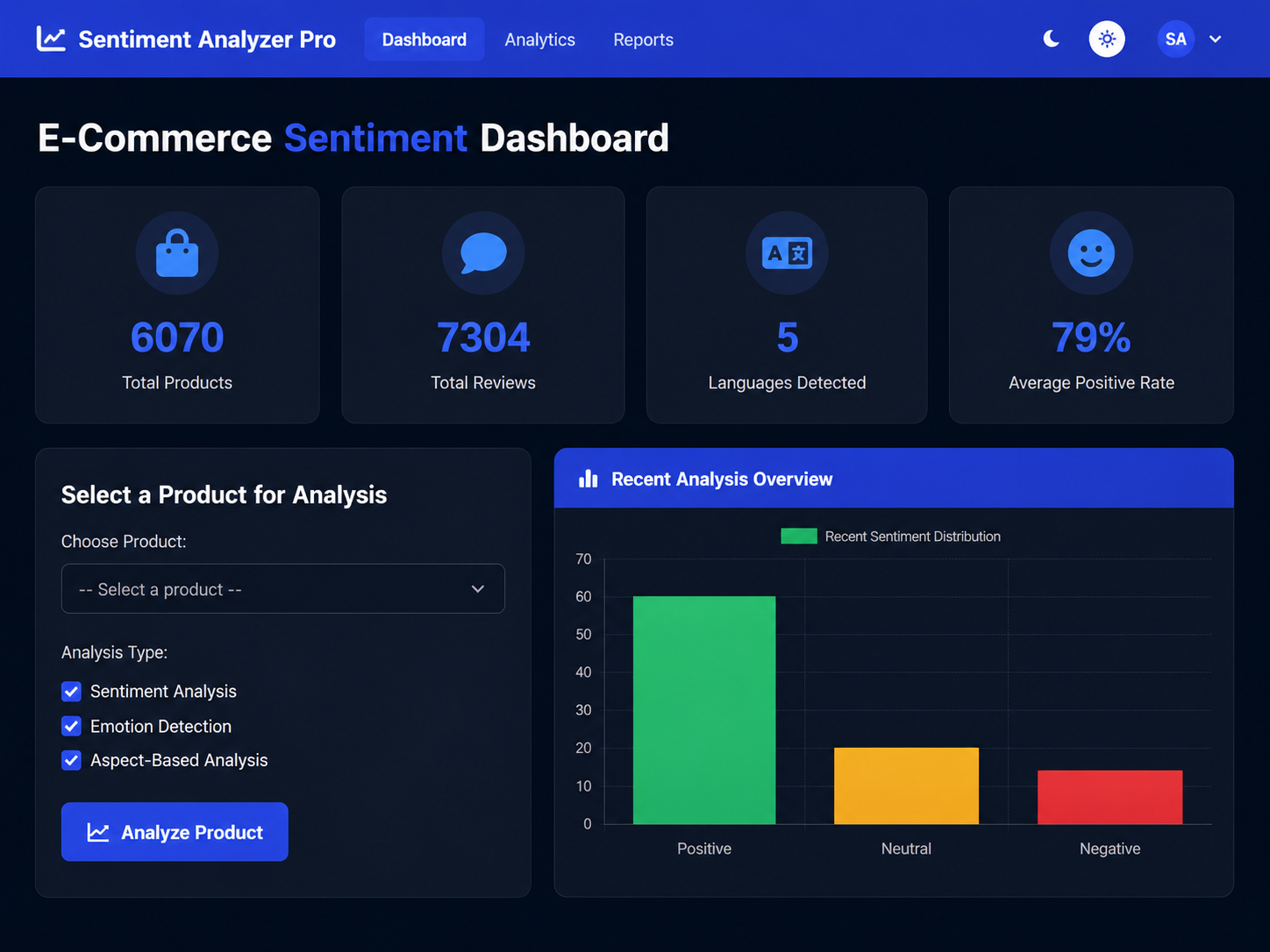The image size is (1270, 952).
Task: Open the Reports nav tab
Action: (x=643, y=39)
